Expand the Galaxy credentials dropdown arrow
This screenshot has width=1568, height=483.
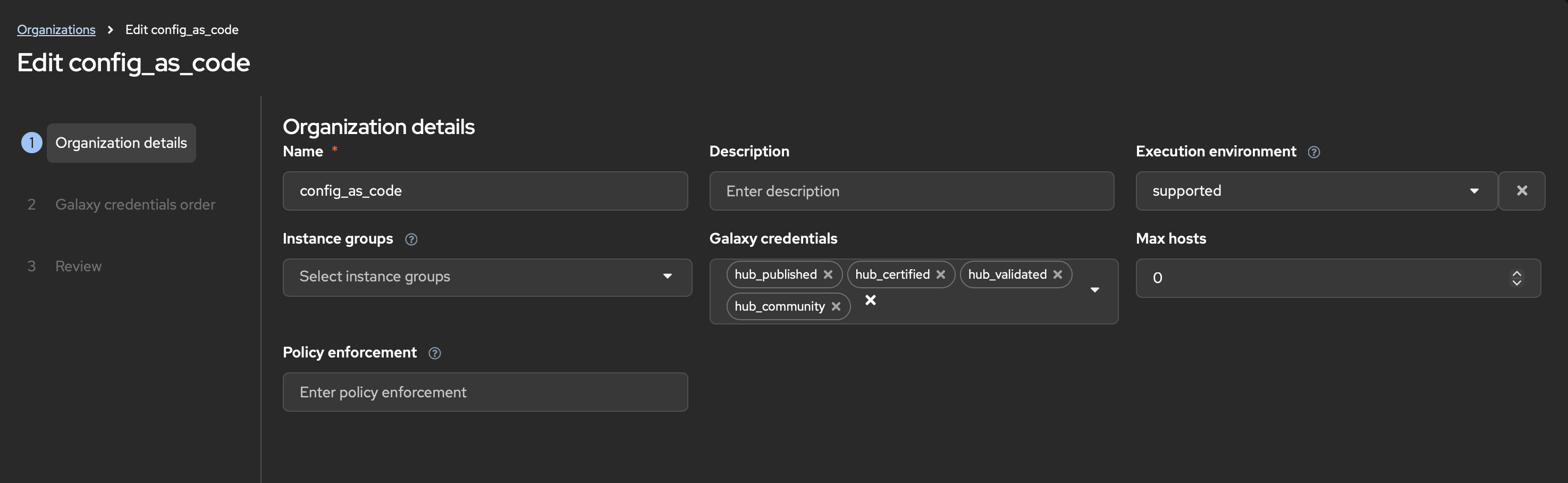click(x=1094, y=290)
